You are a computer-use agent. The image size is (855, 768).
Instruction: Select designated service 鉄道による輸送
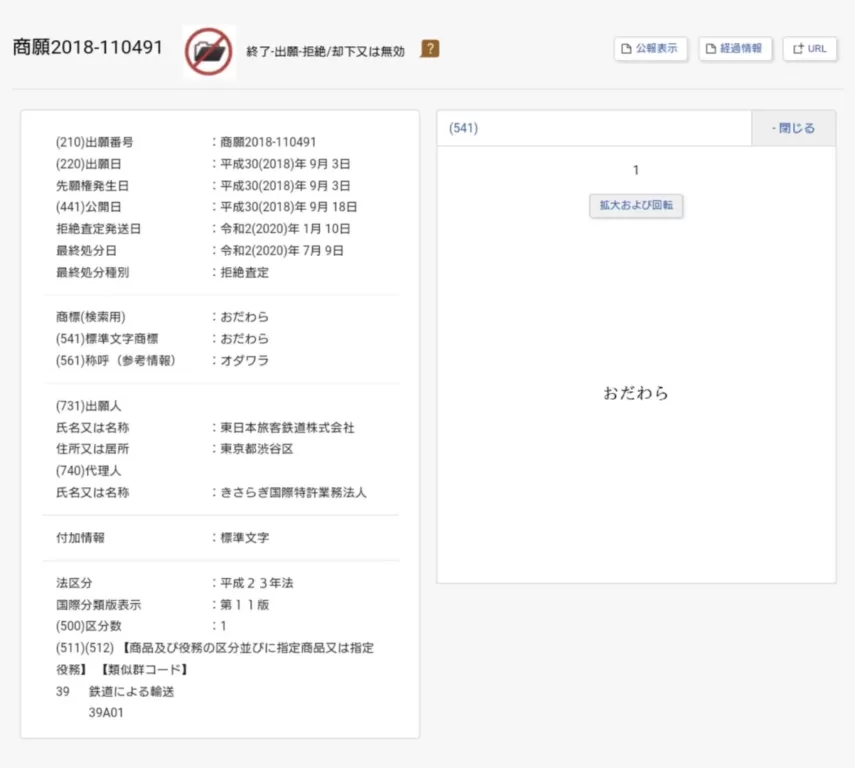(x=131, y=692)
